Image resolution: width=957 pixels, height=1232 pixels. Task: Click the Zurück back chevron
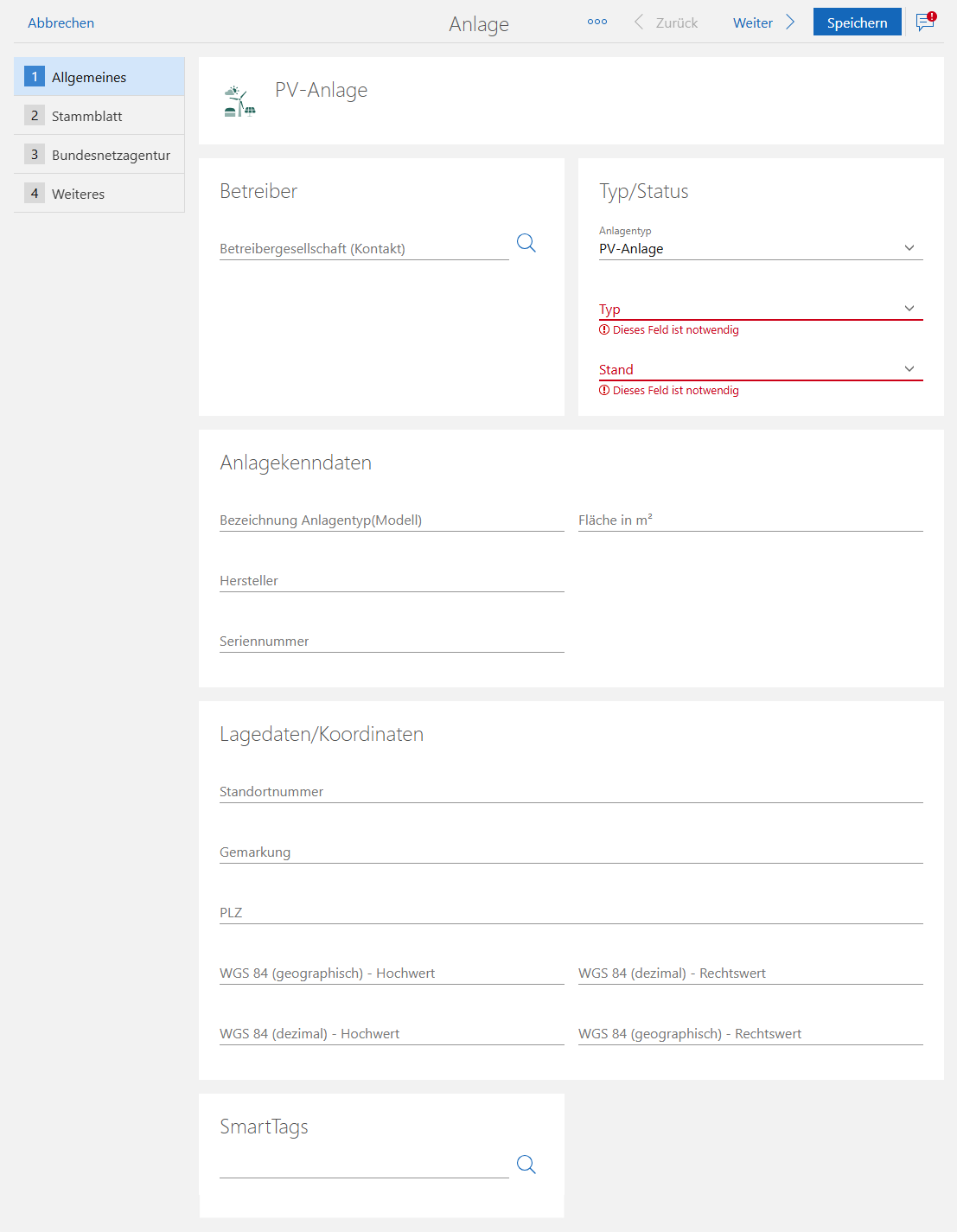tap(635, 22)
